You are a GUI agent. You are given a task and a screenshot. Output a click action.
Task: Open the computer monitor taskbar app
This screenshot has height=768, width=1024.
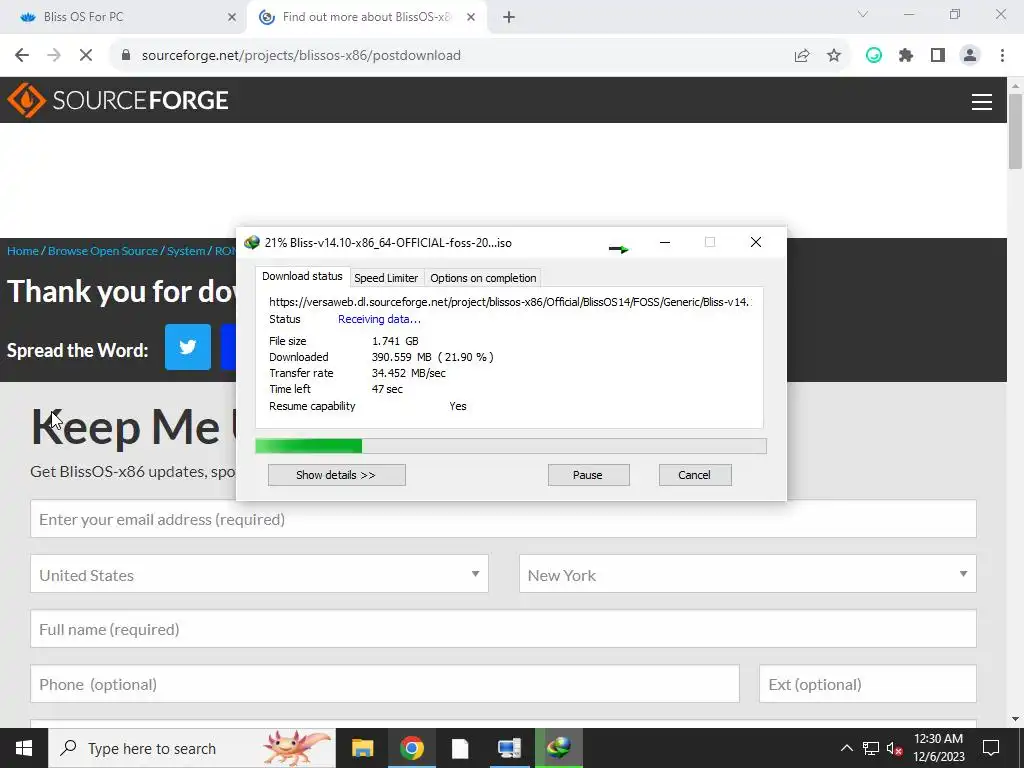(509, 748)
